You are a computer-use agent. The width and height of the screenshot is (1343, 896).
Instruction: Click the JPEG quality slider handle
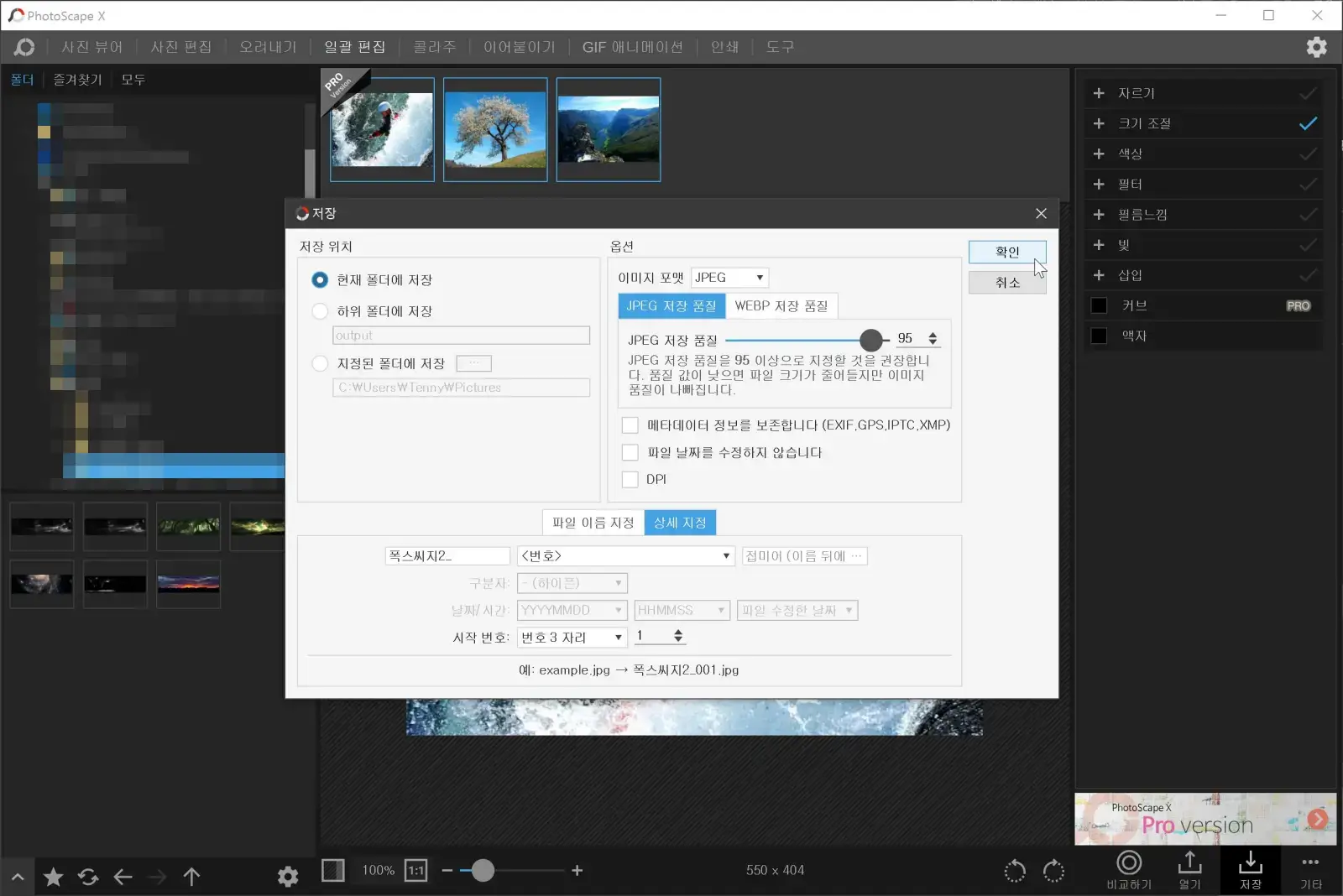(x=871, y=340)
